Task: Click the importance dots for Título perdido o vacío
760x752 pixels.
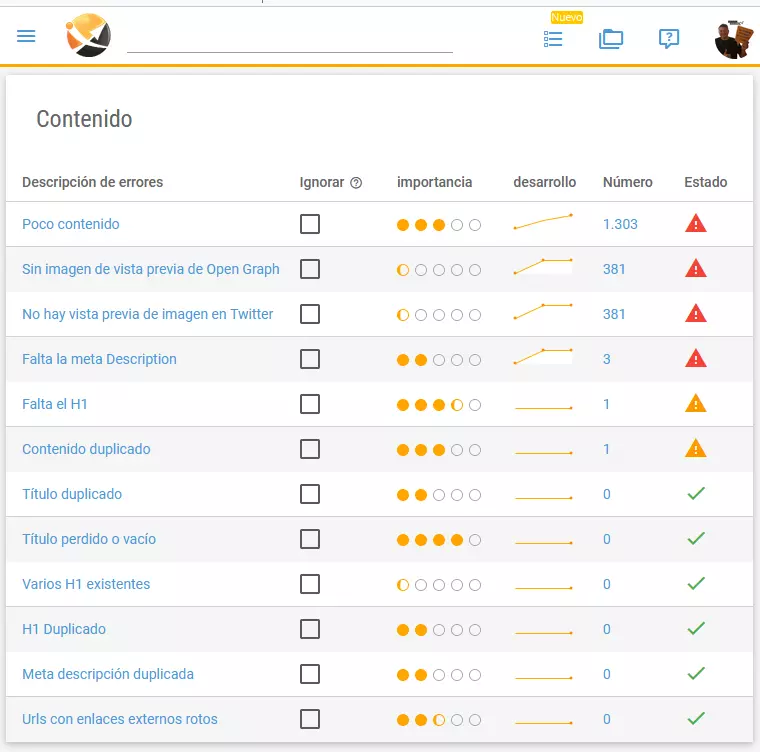Action: coord(439,540)
